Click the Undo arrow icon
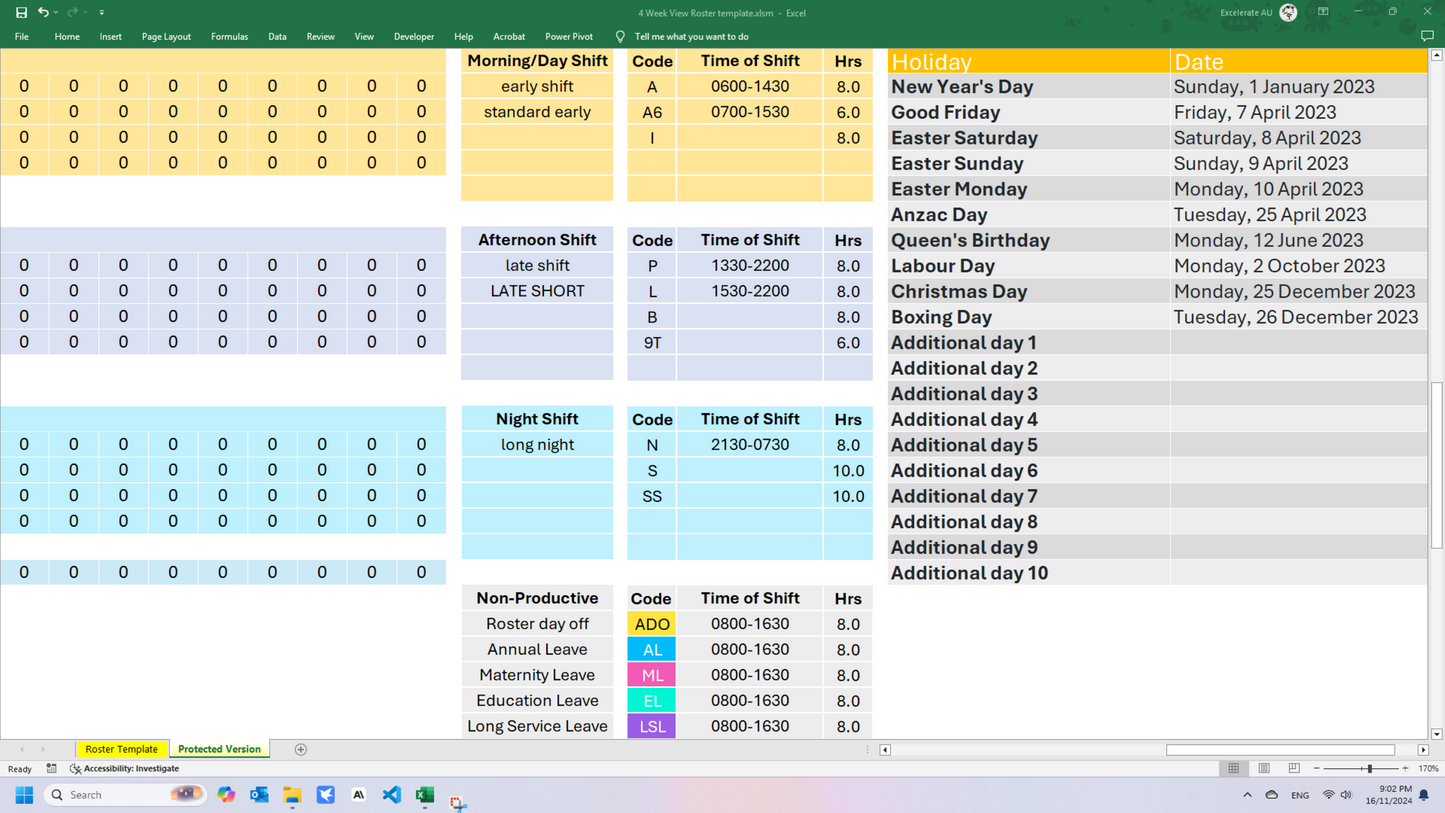The image size is (1445, 813). 43,13
